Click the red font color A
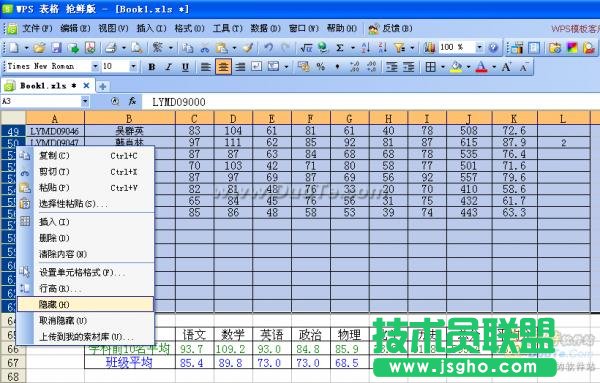This screenshot has width=600, height=383. (x=481, y=67)
